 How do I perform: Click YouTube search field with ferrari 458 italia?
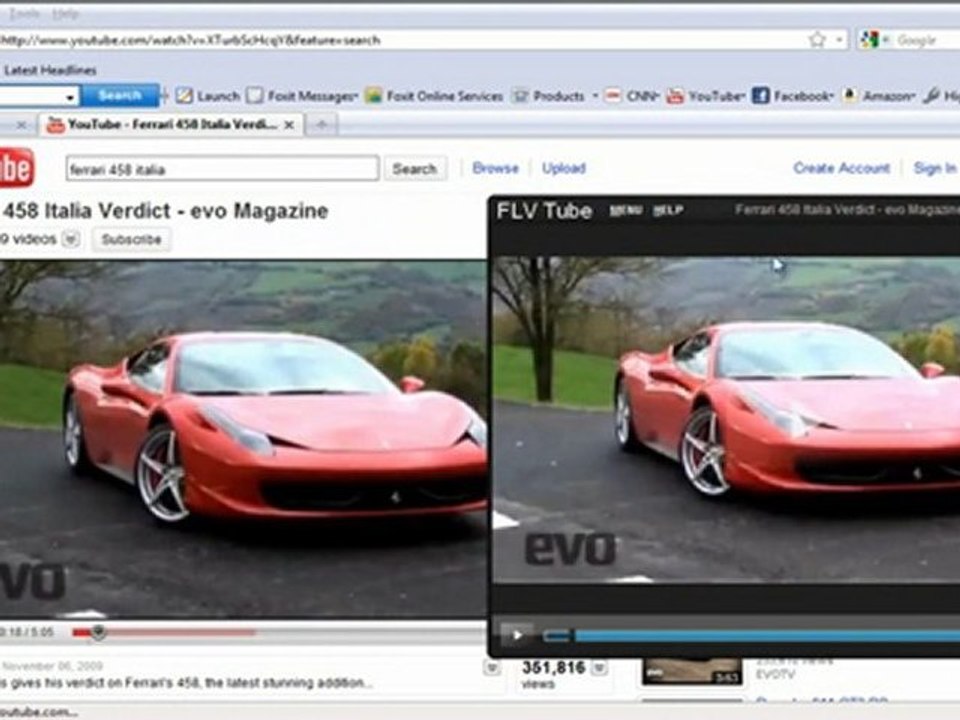[222, 168]
